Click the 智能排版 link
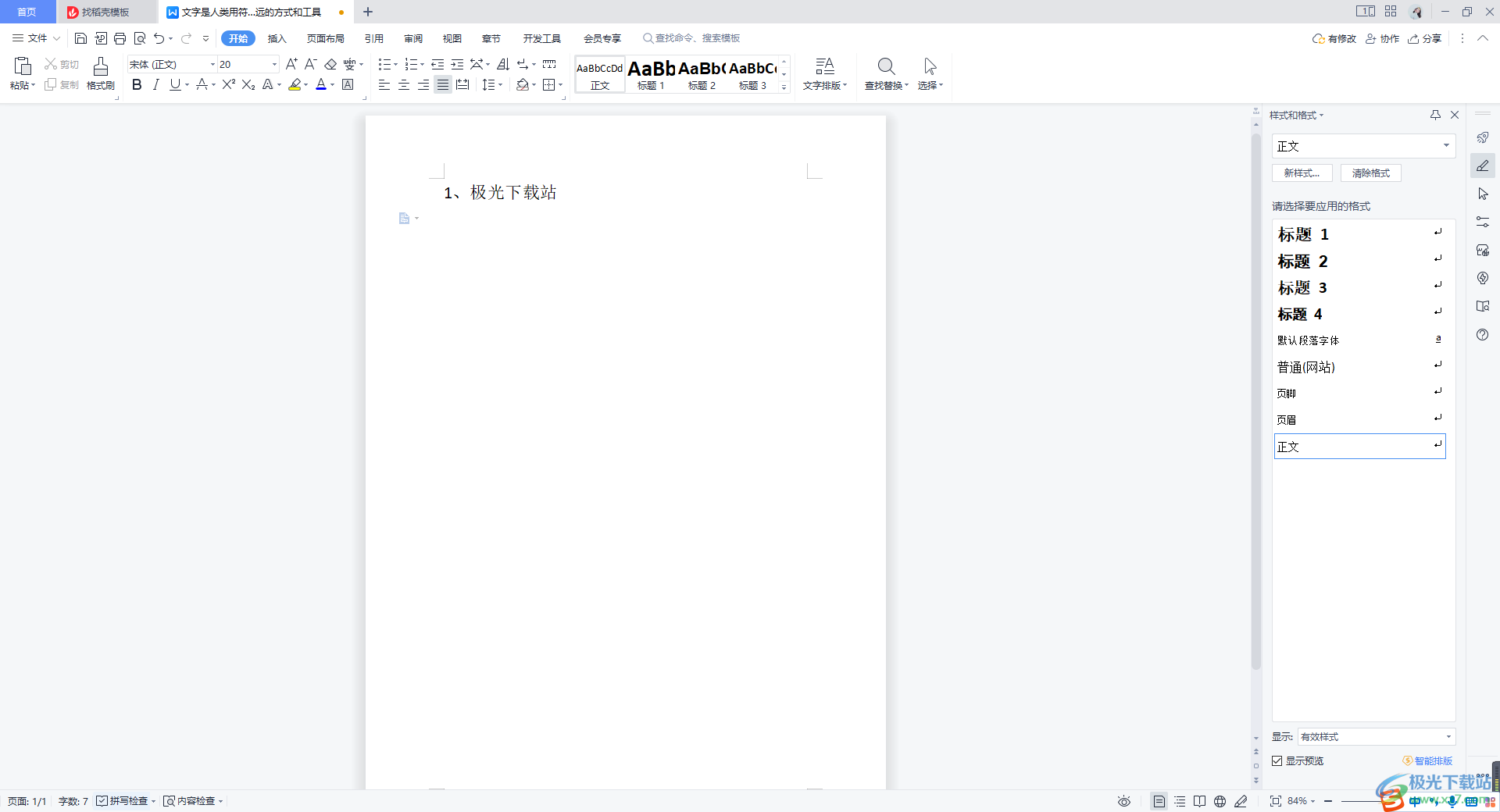Viewport: 1500px width, 812px height. point(1427,760)
